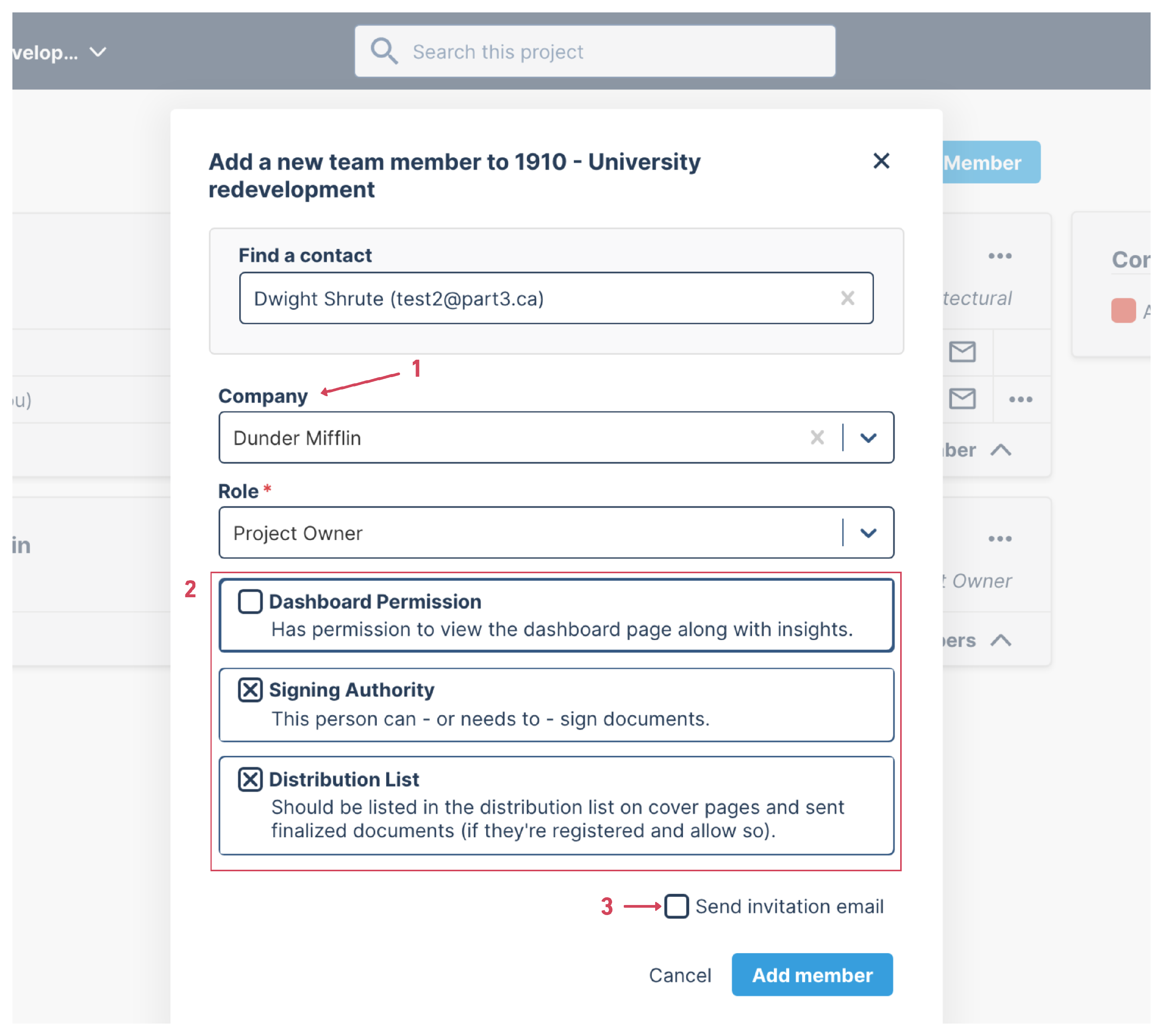
Task: Collapse the 'ers' members section chevron
Action: (1000, 641)
